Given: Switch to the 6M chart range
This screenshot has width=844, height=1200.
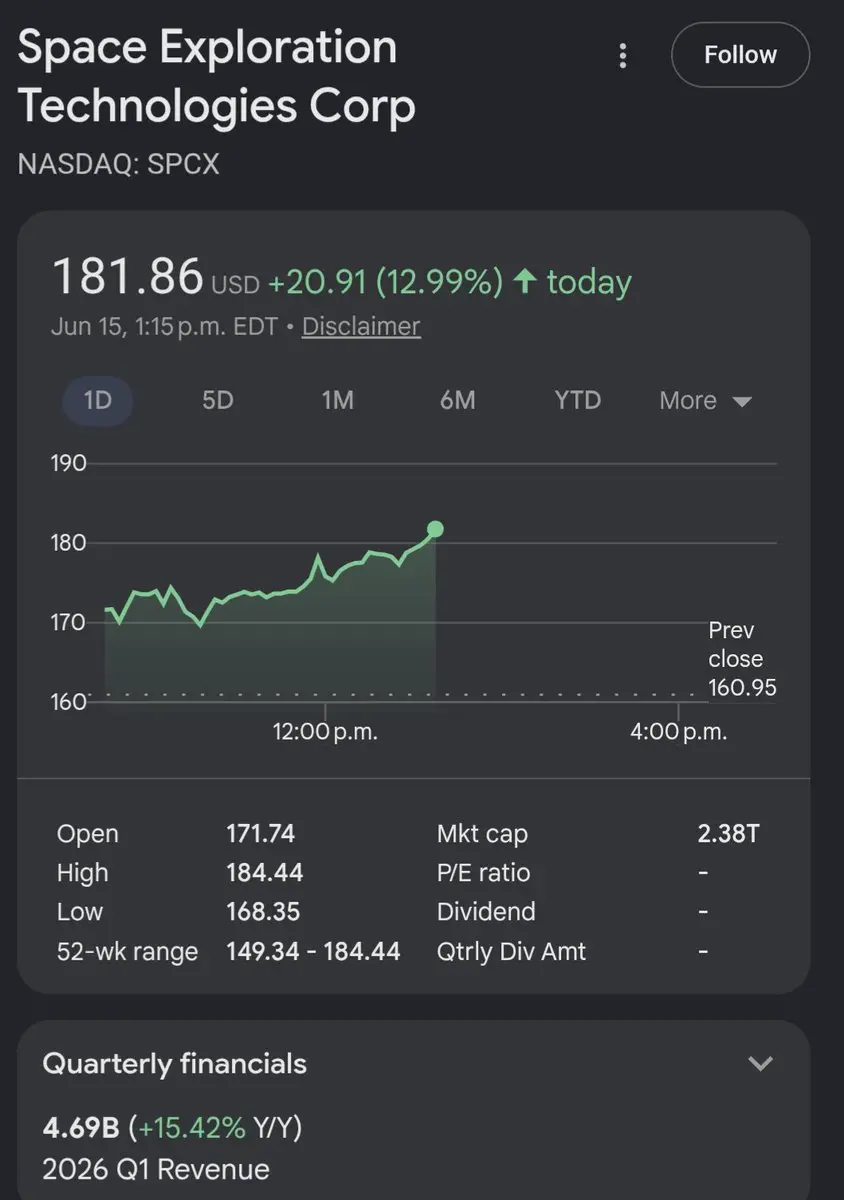Looking at the screenshot, I should pos(457,401).
